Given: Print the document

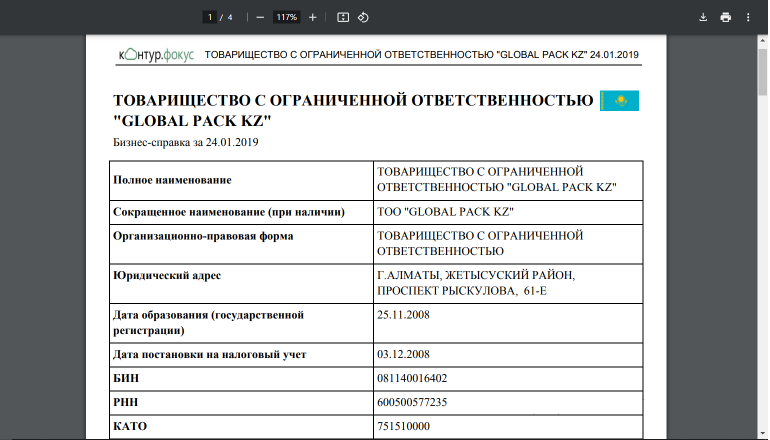Looking at the screenshot, I should [x=725, y=17].
